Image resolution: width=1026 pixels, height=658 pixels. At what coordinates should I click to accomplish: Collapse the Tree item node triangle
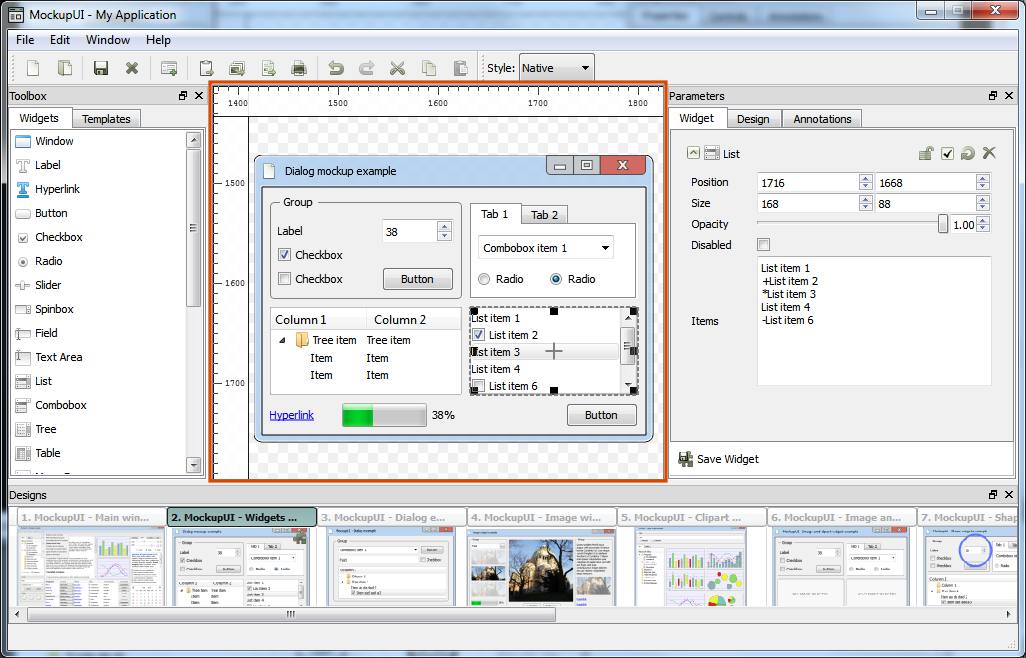pos(282,341)
